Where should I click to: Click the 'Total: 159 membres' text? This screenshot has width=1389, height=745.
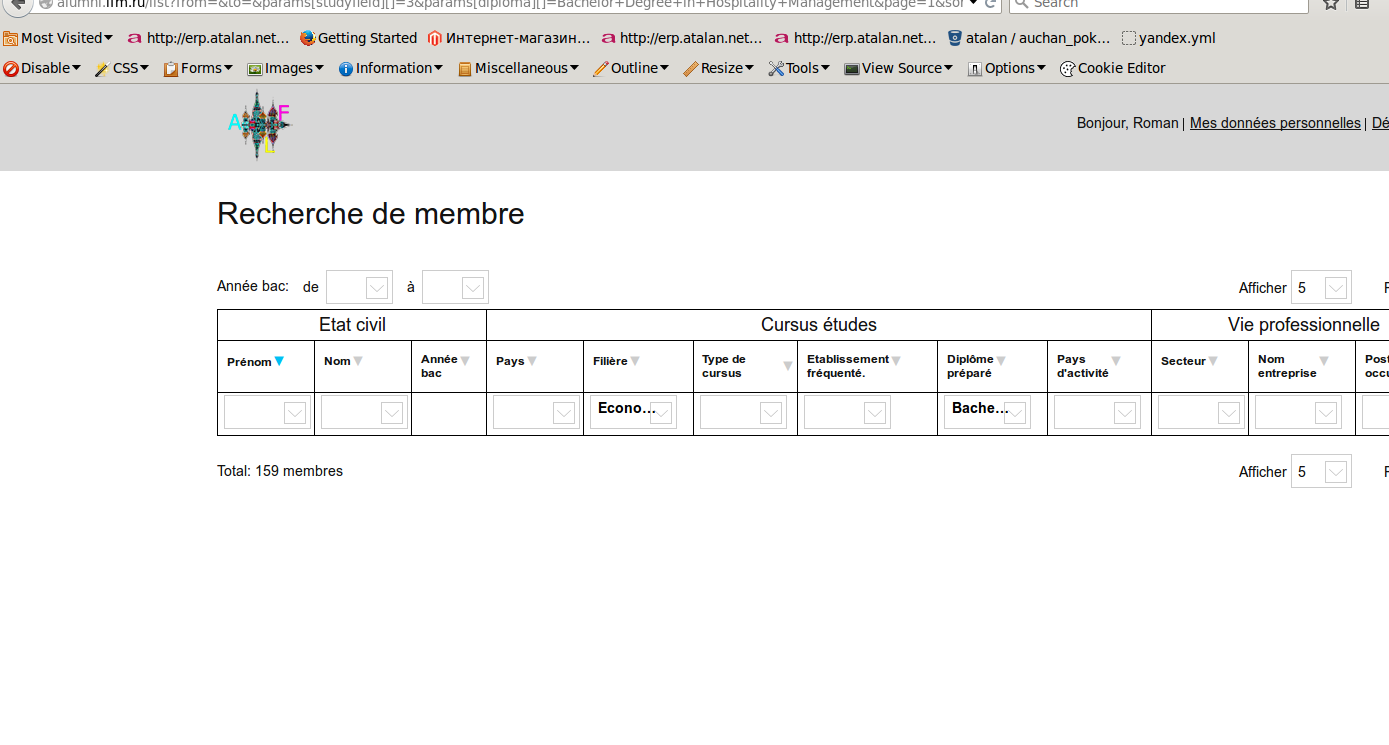280,471
